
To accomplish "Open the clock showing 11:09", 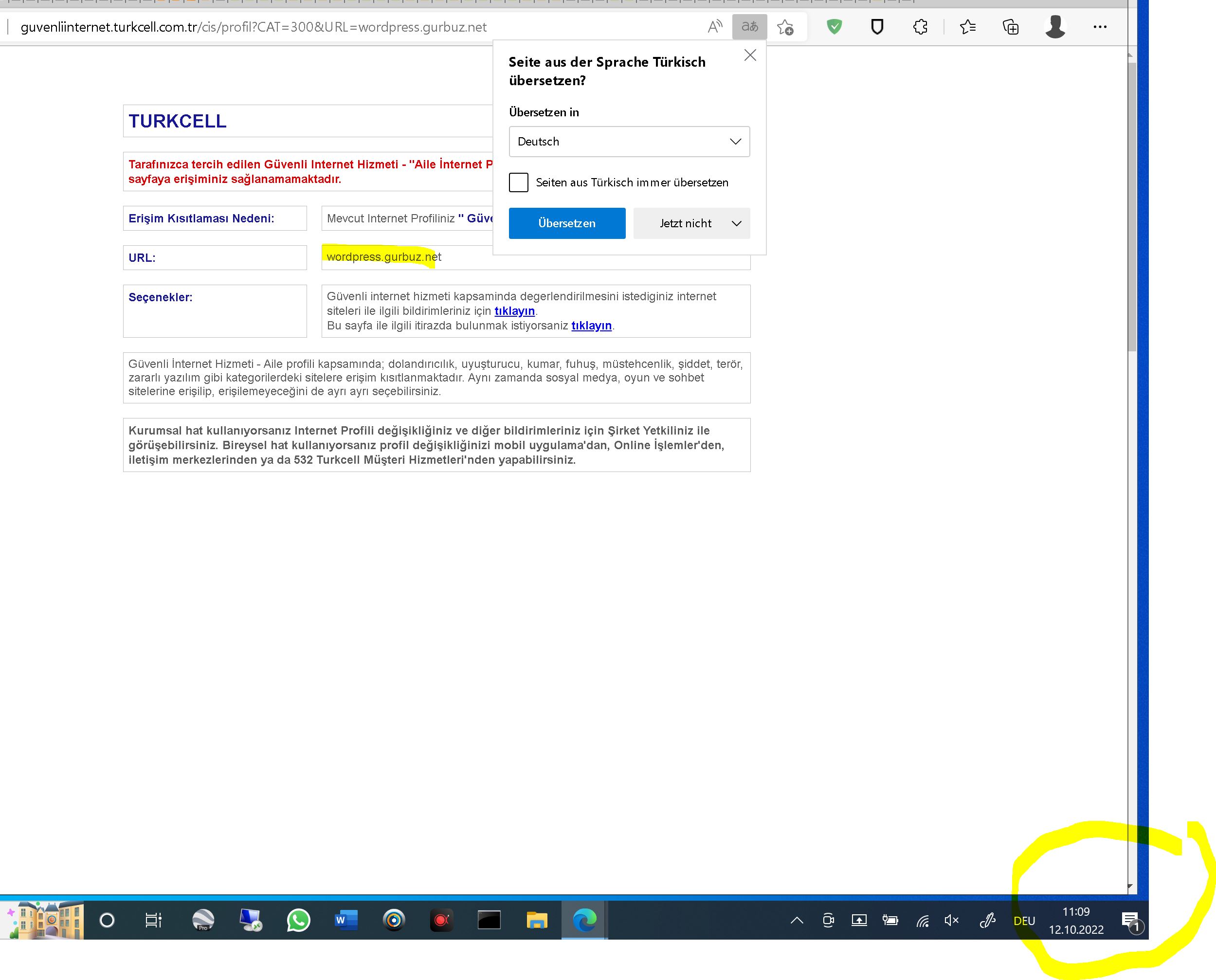I will click(1076, 920).
